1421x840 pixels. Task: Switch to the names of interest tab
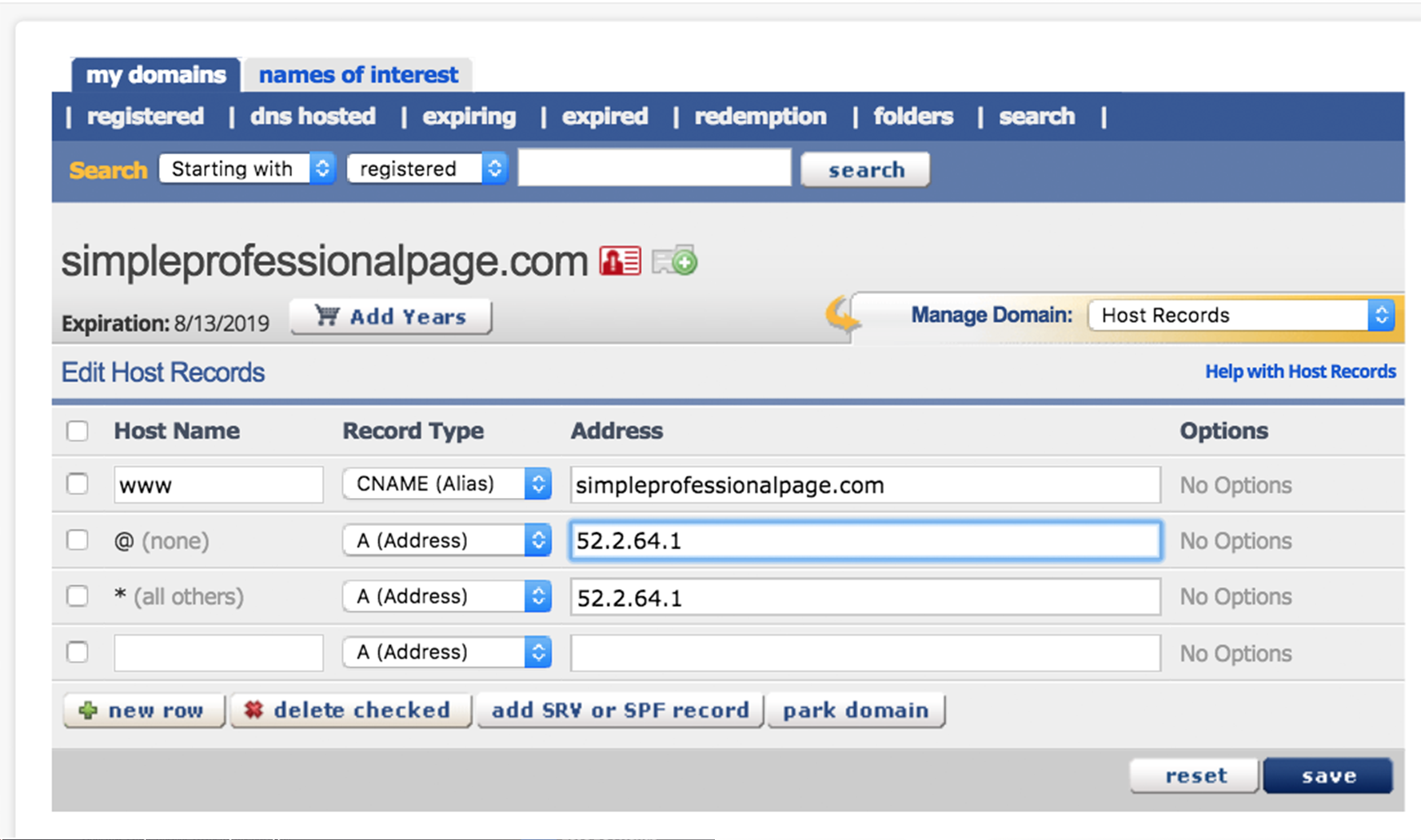tap(358, 75)
